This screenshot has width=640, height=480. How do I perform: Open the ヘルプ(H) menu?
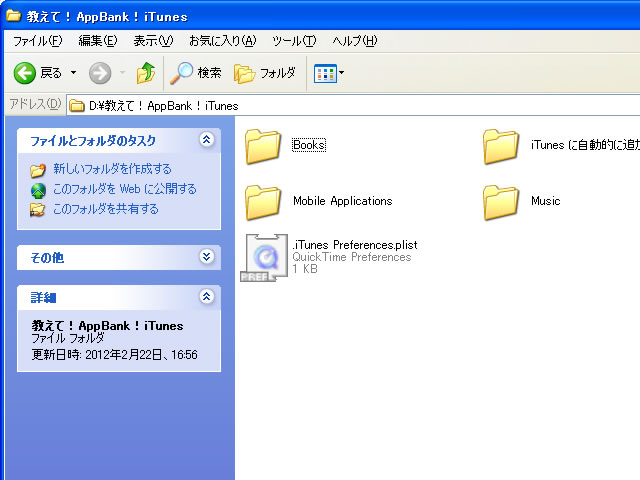355,41
